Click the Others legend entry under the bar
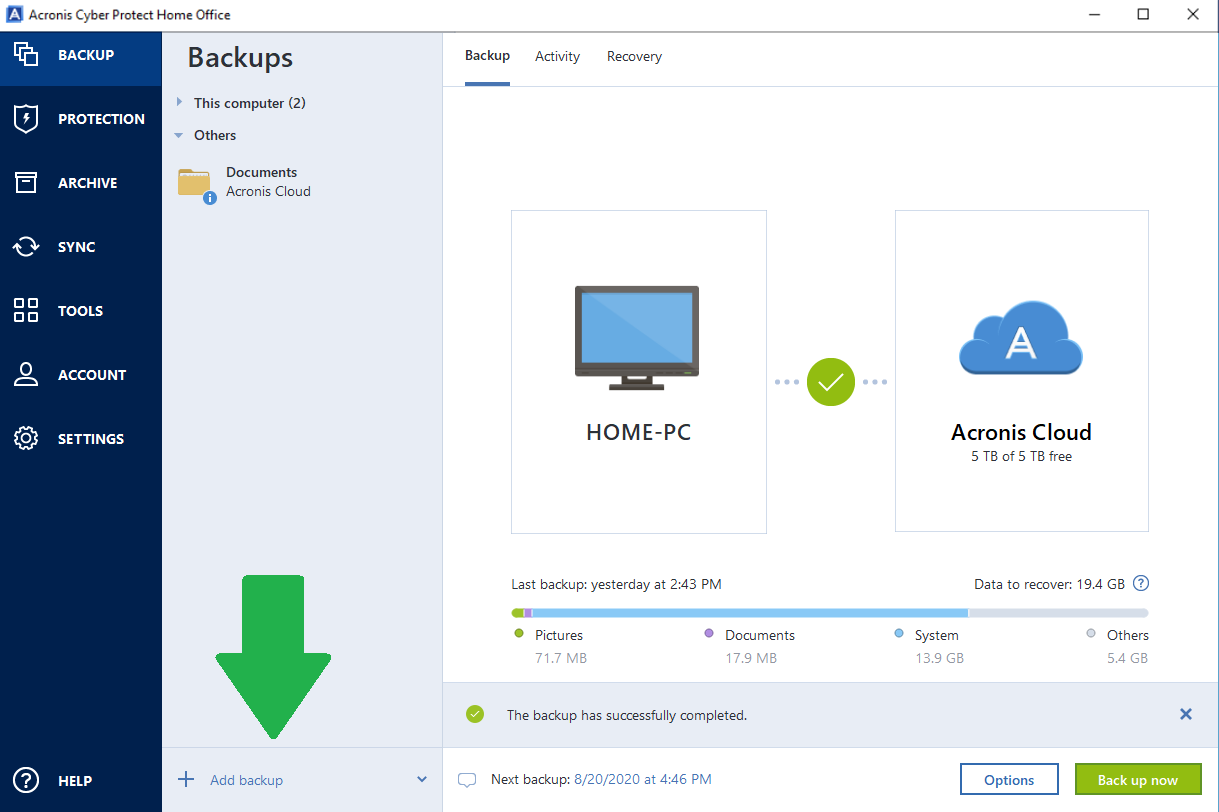 1128,635
